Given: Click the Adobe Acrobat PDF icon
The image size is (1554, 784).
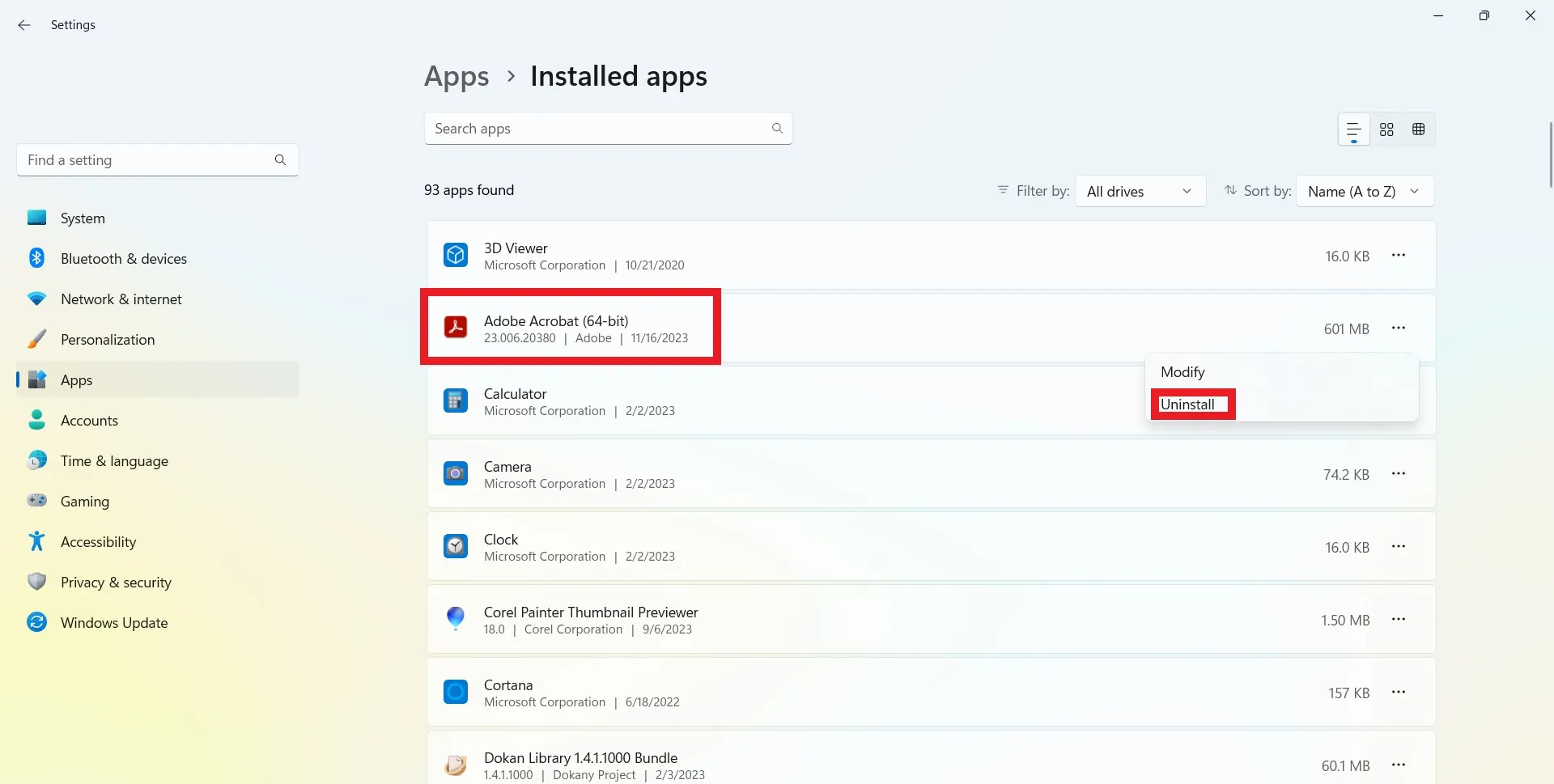Looking at the screenshot, I should coord(456,326).
